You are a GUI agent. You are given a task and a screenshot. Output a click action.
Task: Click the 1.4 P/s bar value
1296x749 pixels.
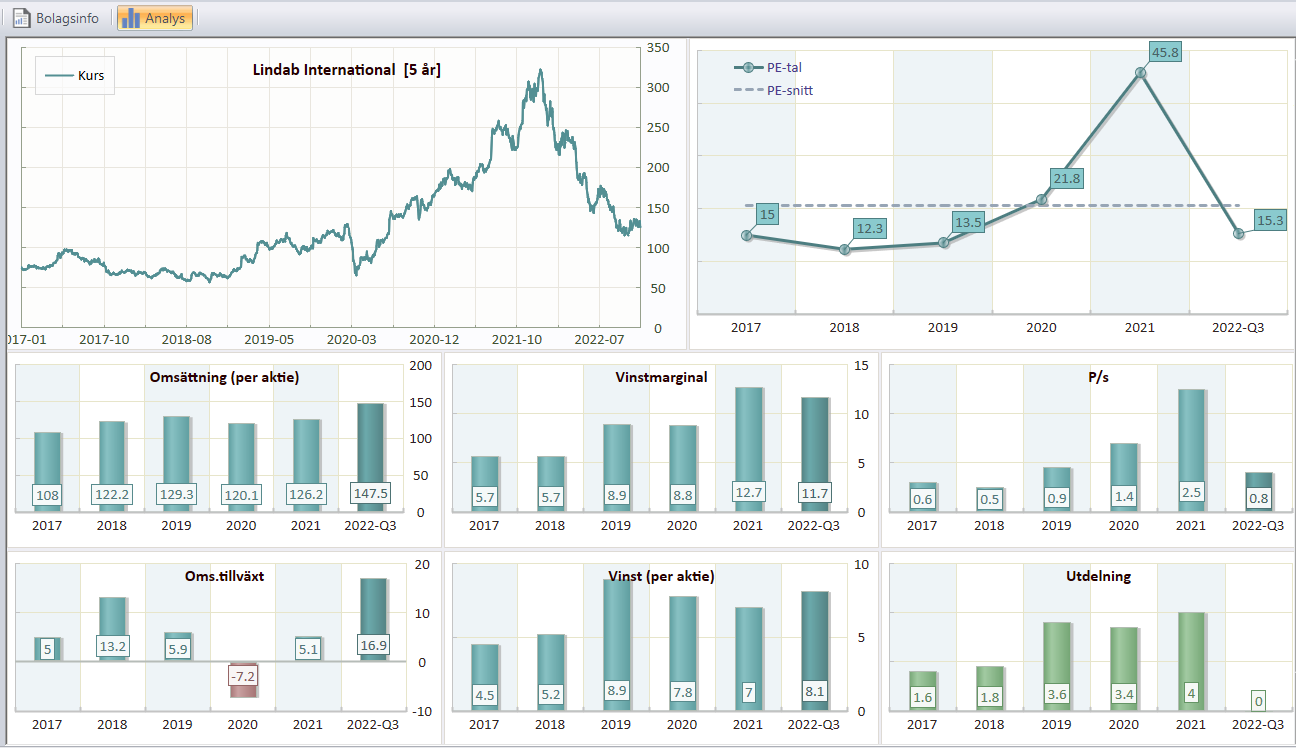[x=1125, y=494]
